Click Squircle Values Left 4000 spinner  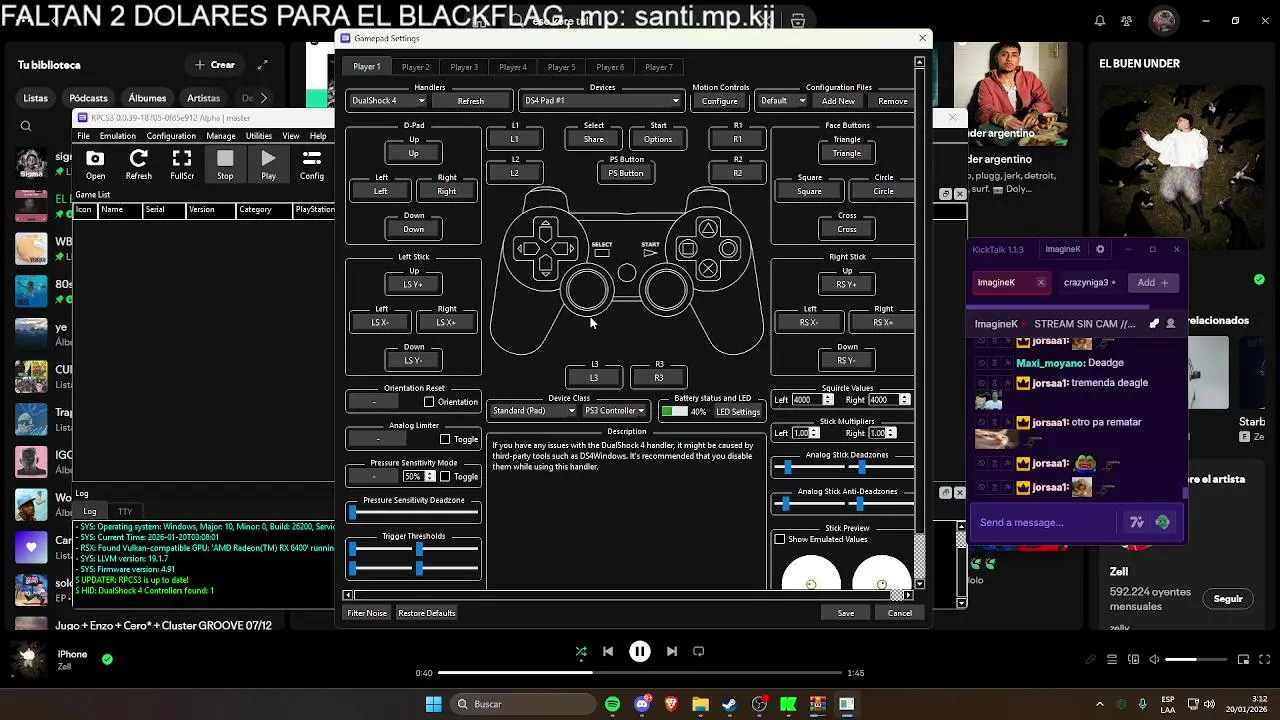tap(812, 400)
